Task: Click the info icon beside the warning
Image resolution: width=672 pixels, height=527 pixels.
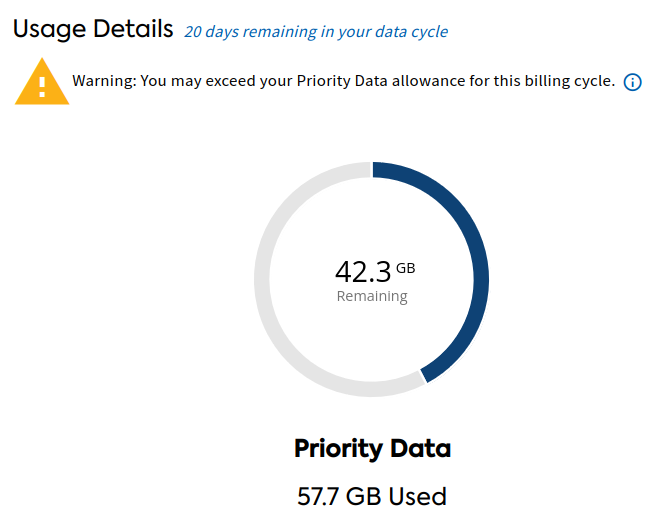Action: pyautogui.click(x=632, y=82)
